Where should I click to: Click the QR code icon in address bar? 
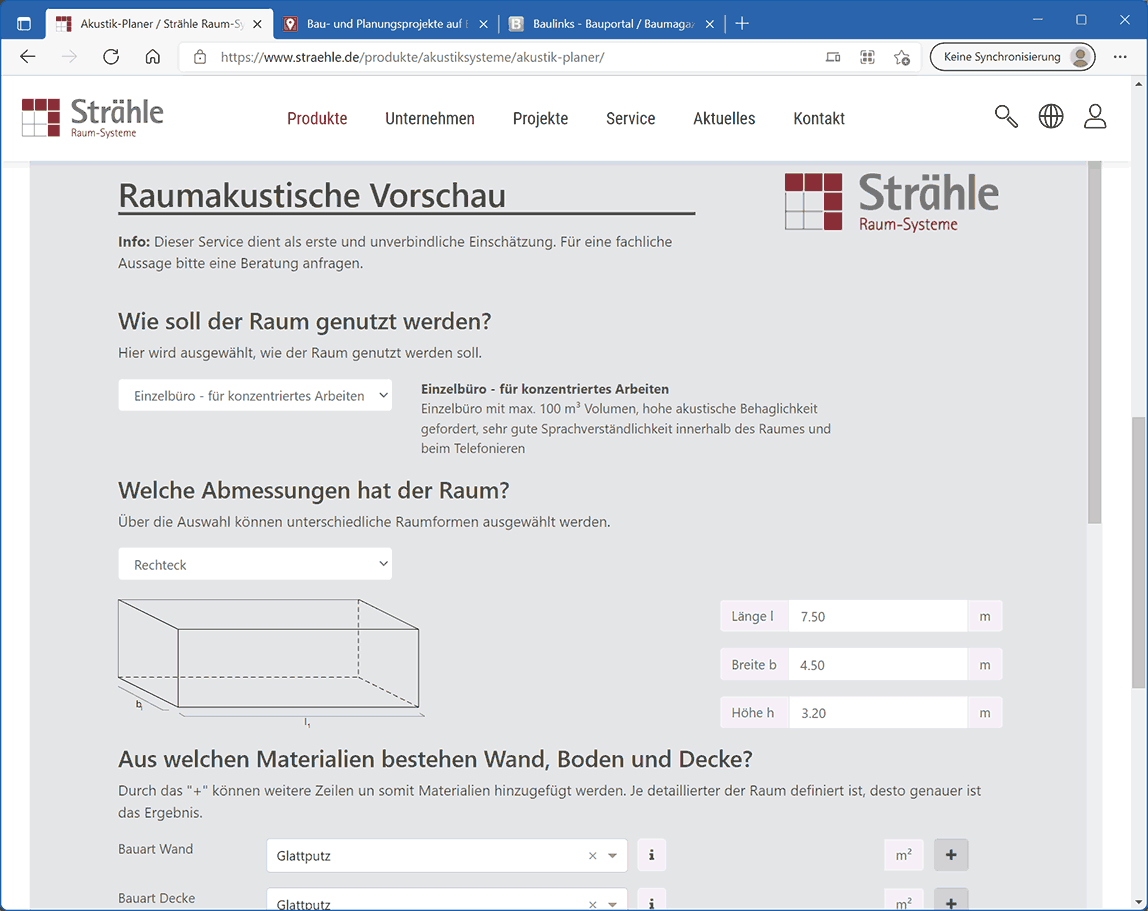(x=868, y=57)
